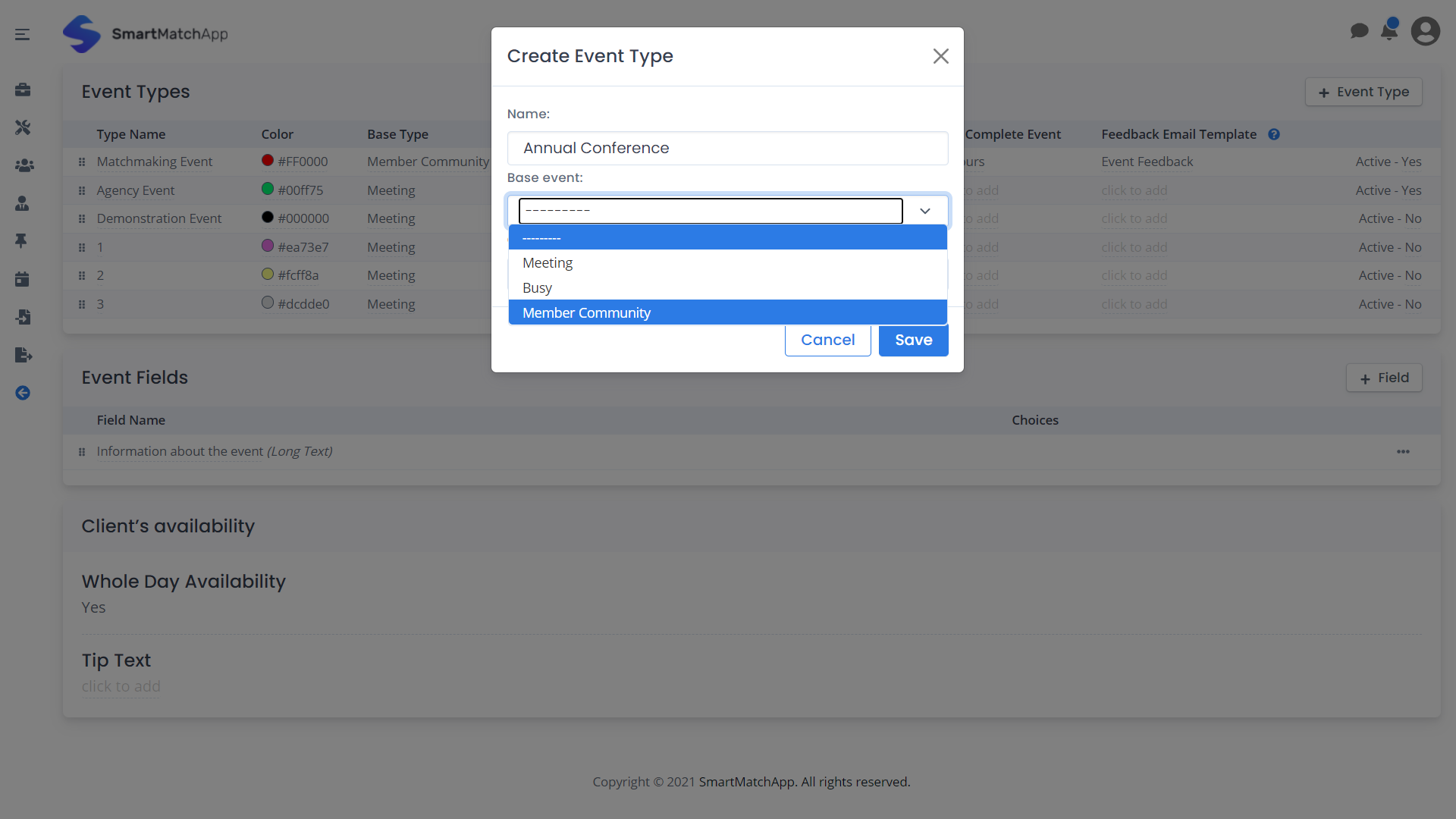
Task: Click the red #FF0000 color swatch
Action: coord(267,161)
